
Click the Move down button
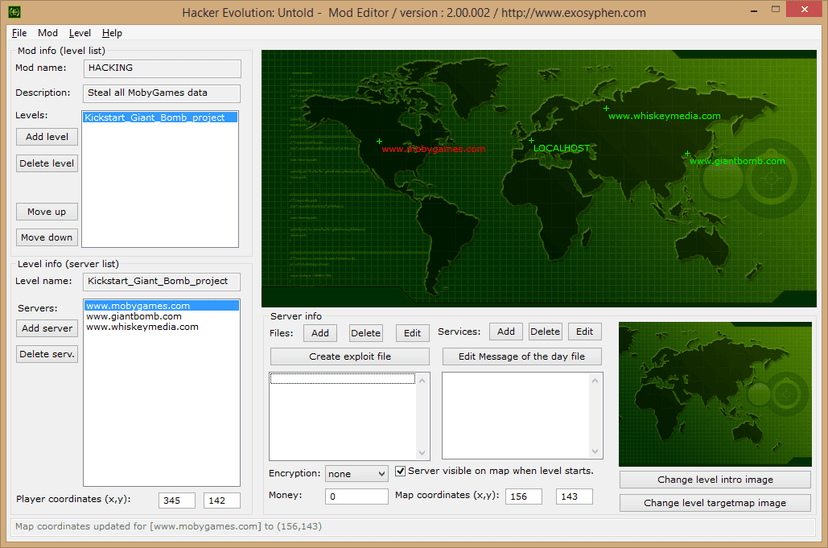click(x=47, y=238)
